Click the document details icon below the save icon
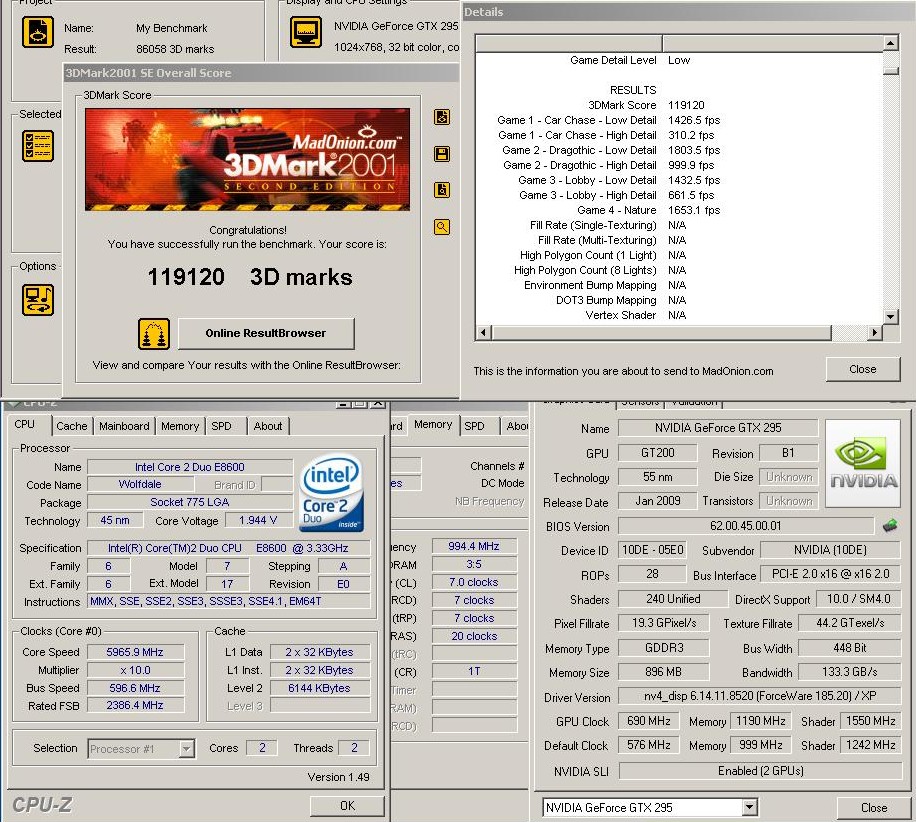This screenshot has width=916, height=822. point(442,190)
